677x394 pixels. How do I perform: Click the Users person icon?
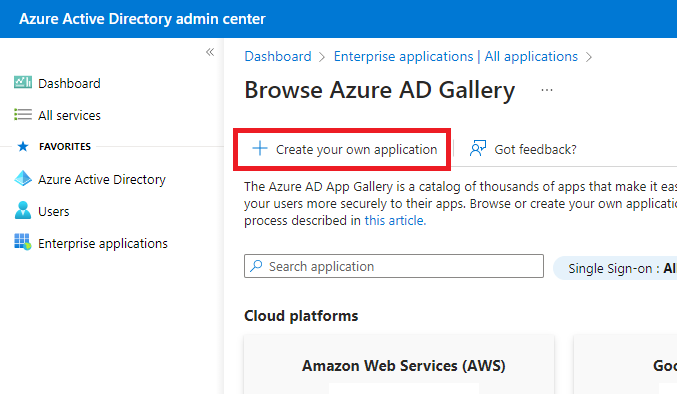[x=23, y=211]
